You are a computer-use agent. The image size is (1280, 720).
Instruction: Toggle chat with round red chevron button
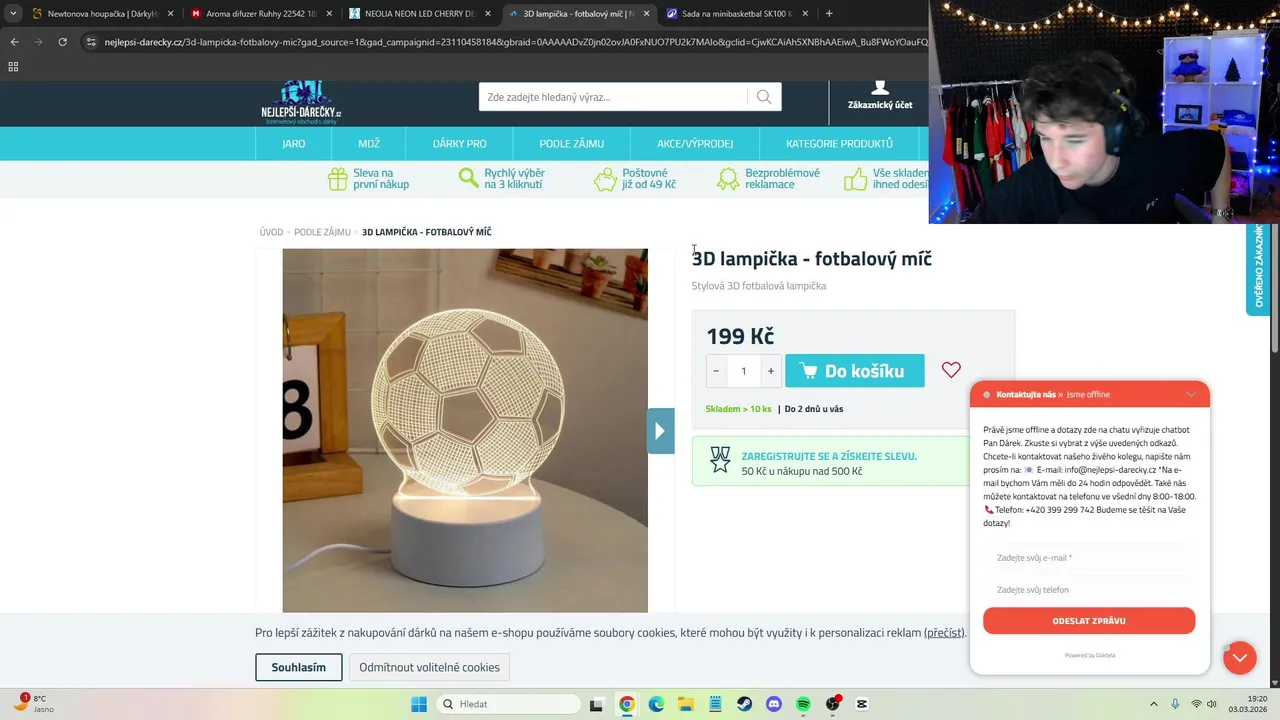(x=1239, y=657)
